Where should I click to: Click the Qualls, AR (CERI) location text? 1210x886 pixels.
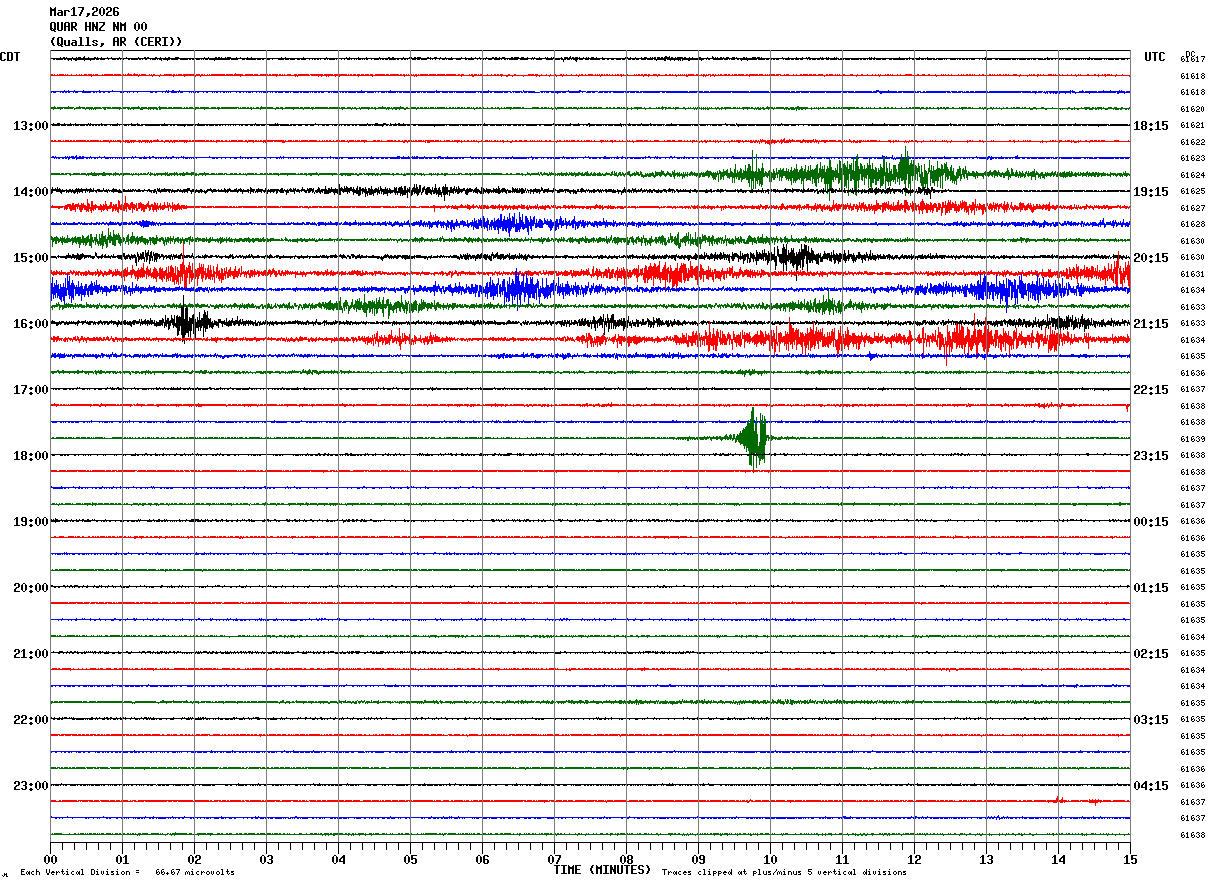tap(115, 42)
